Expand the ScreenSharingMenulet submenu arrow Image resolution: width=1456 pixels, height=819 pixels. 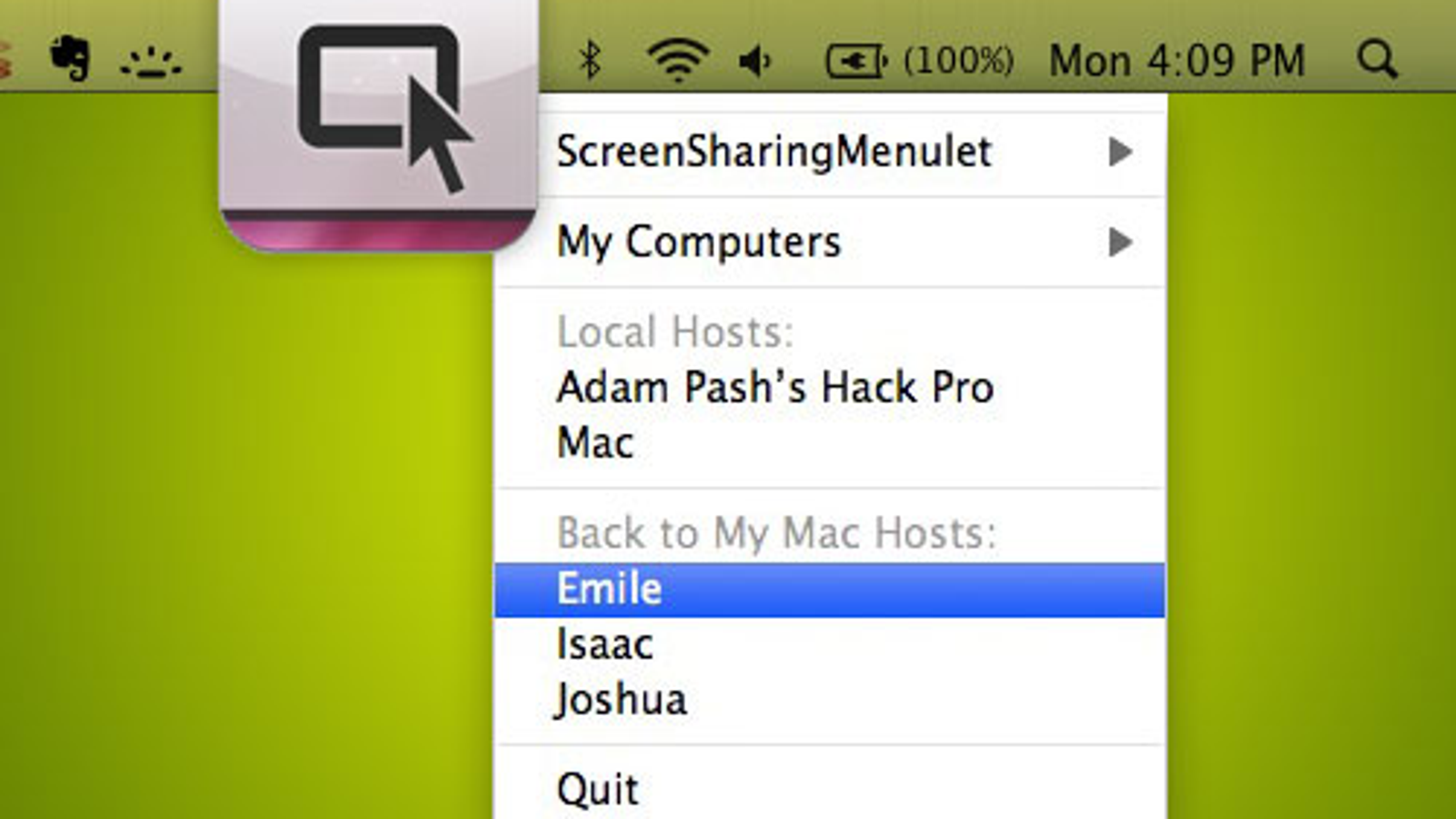point(1120,151)
